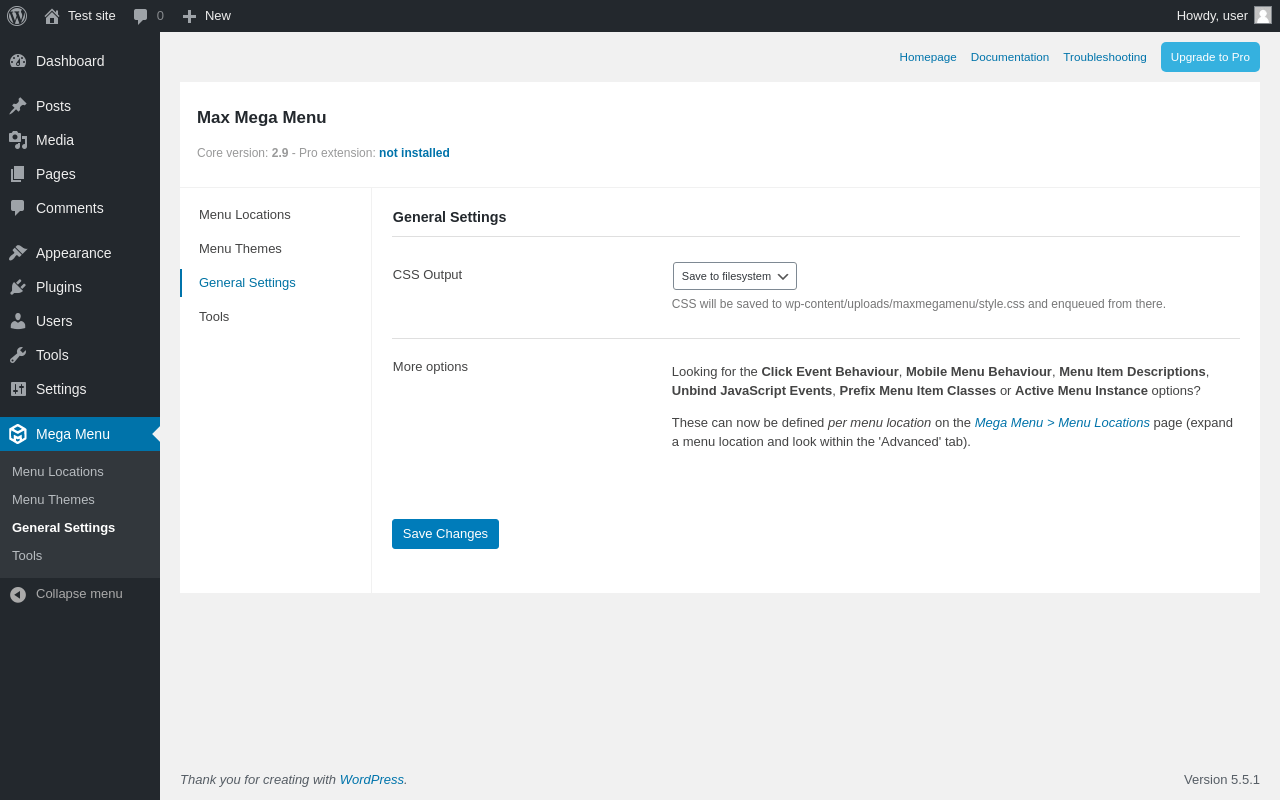Screen dimensions: 1280x800
Task: Open the Dashboard icon in sidebar
Action: pos(18,61)
